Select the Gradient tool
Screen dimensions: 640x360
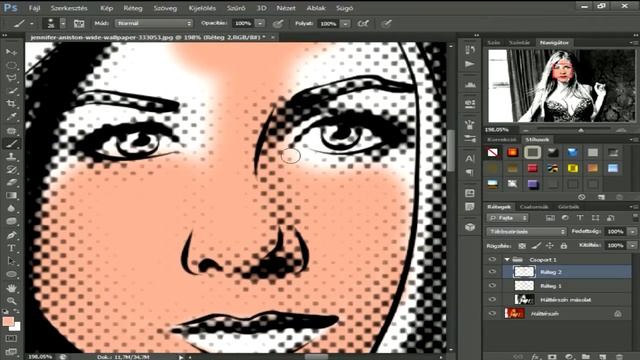[x=11, y=196]
